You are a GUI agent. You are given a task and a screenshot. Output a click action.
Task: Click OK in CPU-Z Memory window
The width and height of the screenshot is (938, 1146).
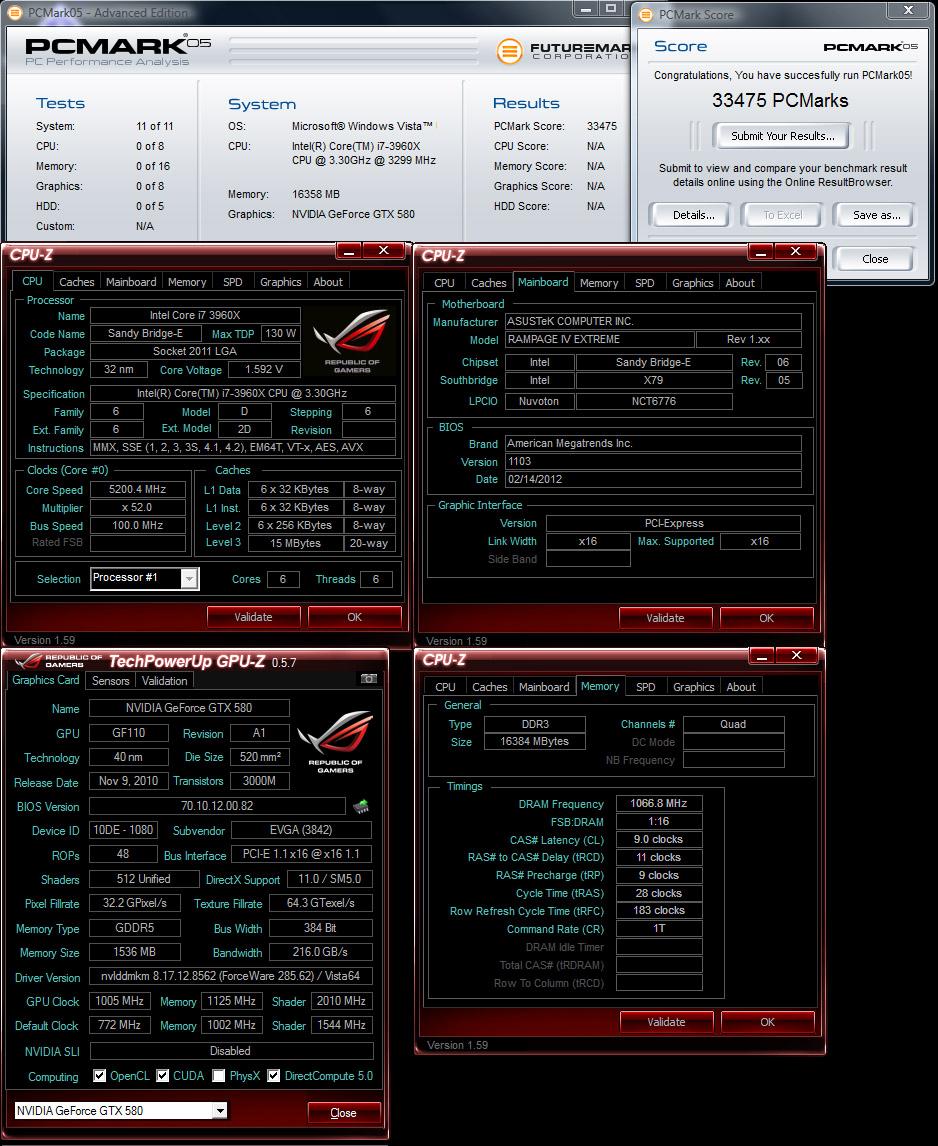click(767, 1022)
